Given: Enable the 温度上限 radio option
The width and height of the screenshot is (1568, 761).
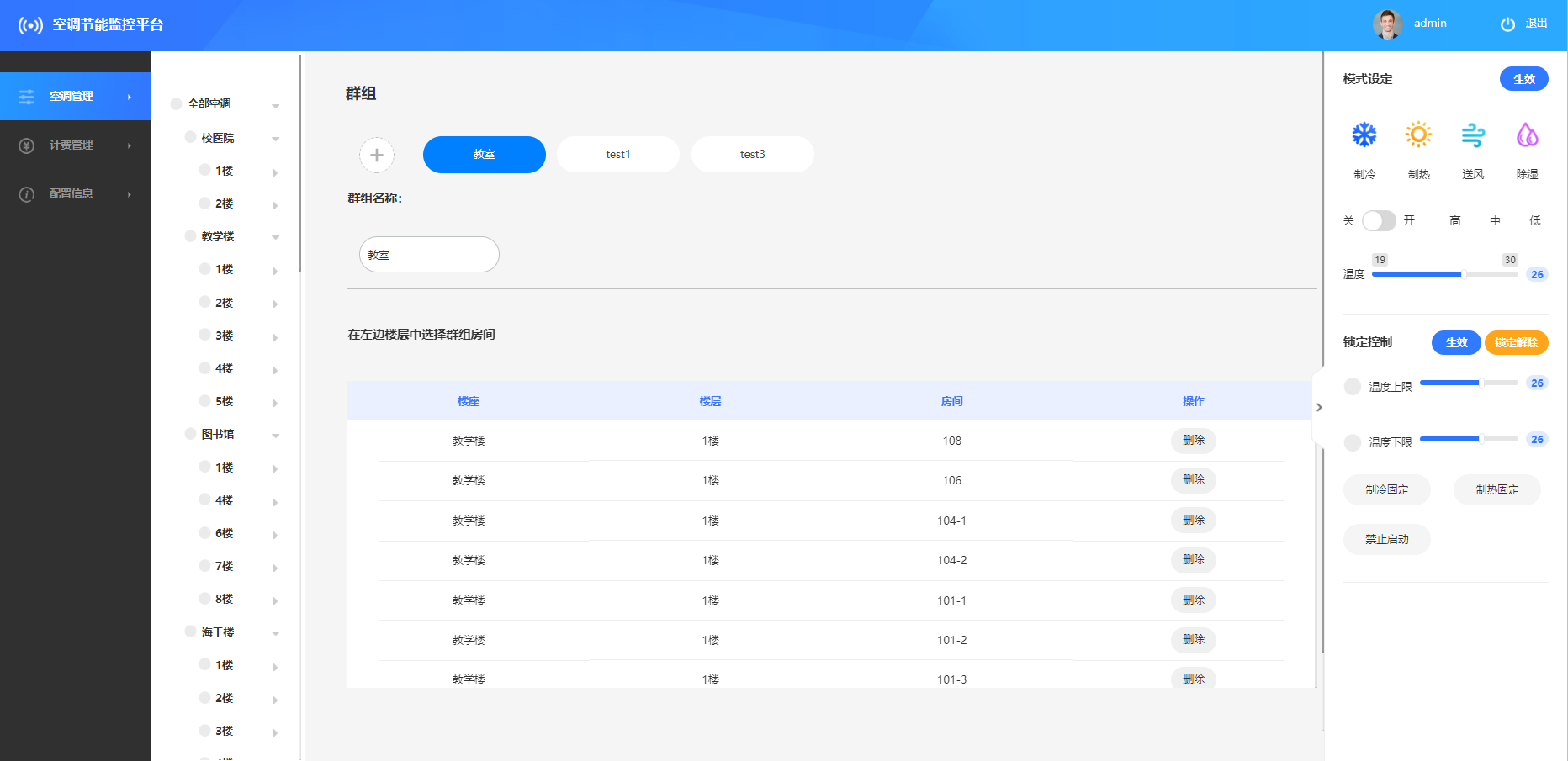Looking at the screenshot, I should click(x=1352, y=387).
